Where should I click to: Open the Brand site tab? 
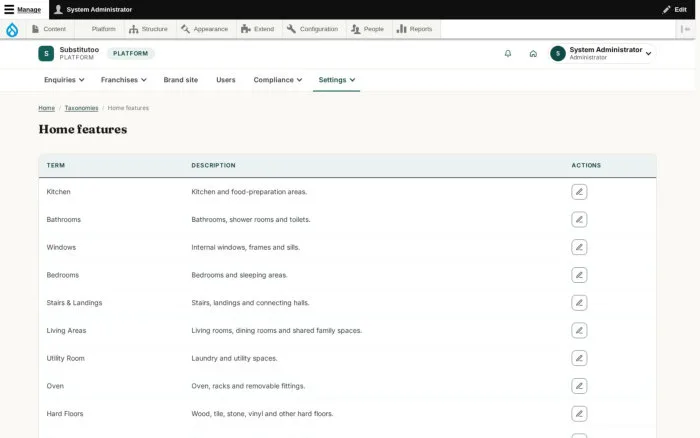pos(180,80)
